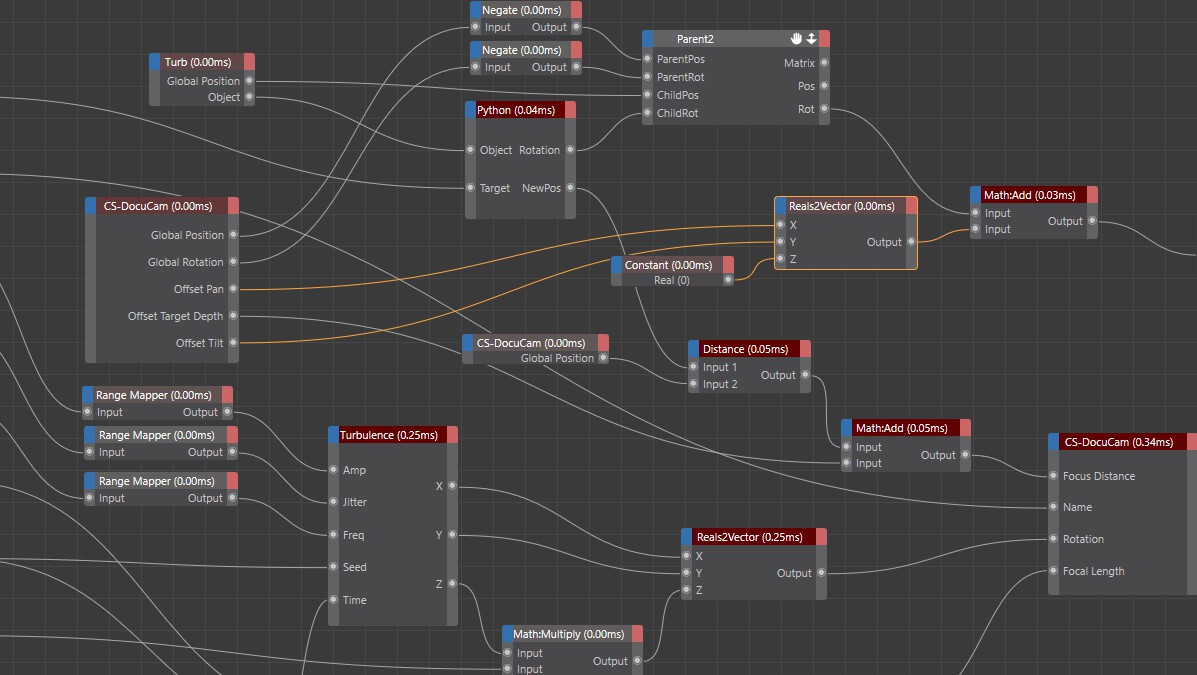Click the up-down arrow icon on Parent2
The image size is (1197, 675).
[811, 38]
